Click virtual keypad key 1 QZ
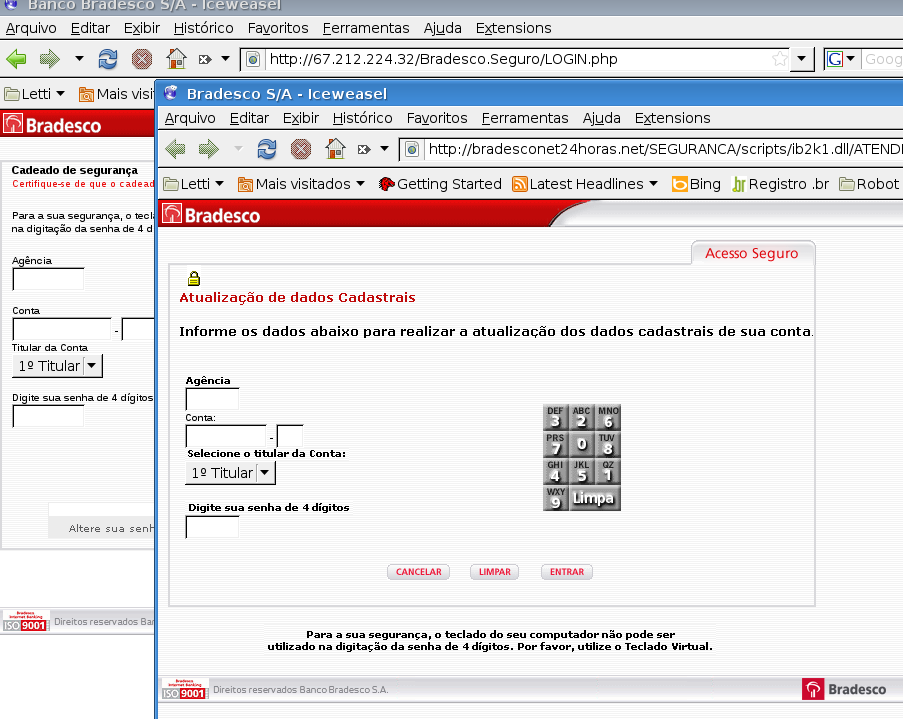The width and height of the screenshot is (903, 719). click(x=608, y=471)
